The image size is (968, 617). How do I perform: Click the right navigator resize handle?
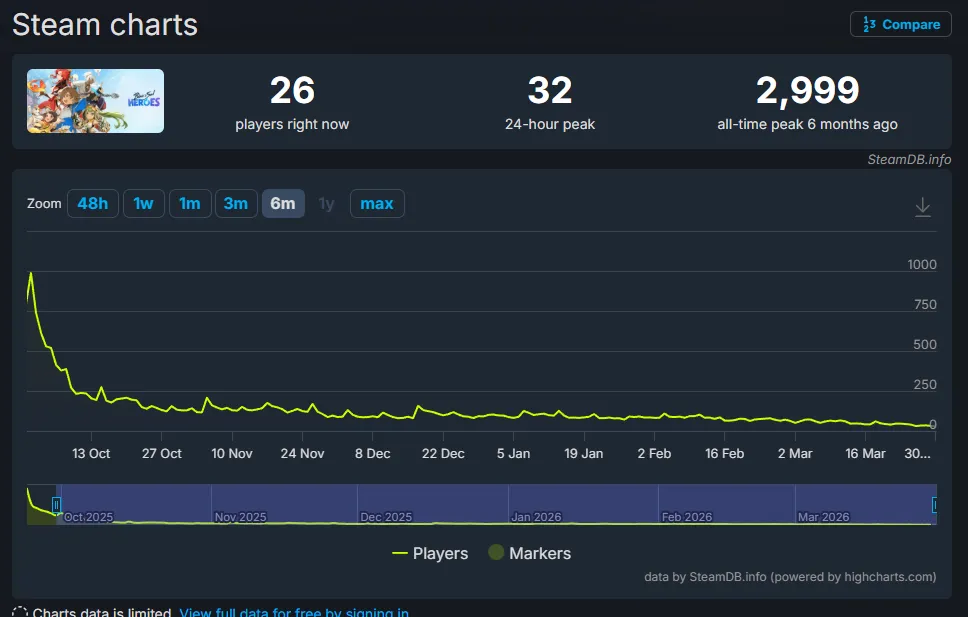pyautogui.click(x=934, y=505)
